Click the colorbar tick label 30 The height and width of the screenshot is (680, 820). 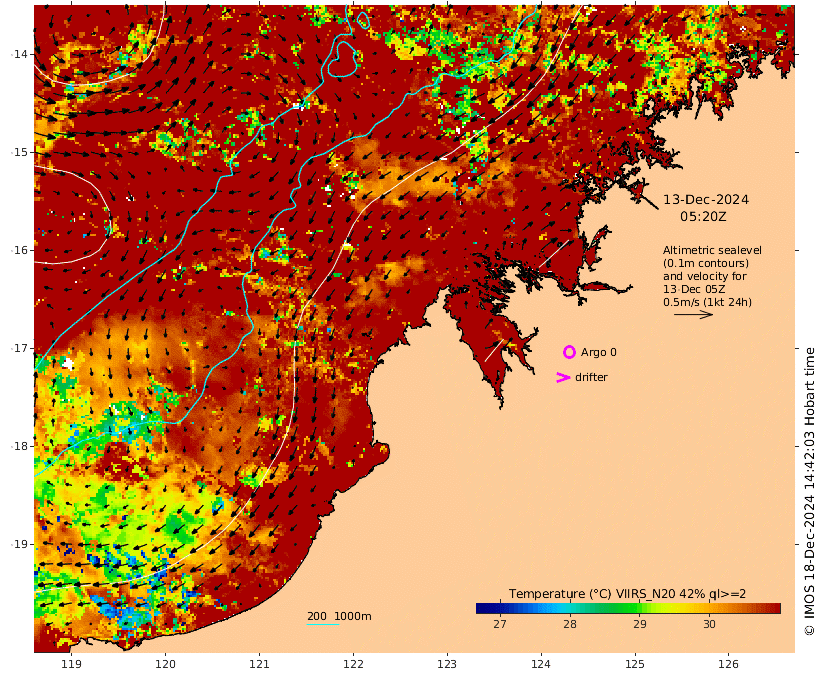point(709,624)
